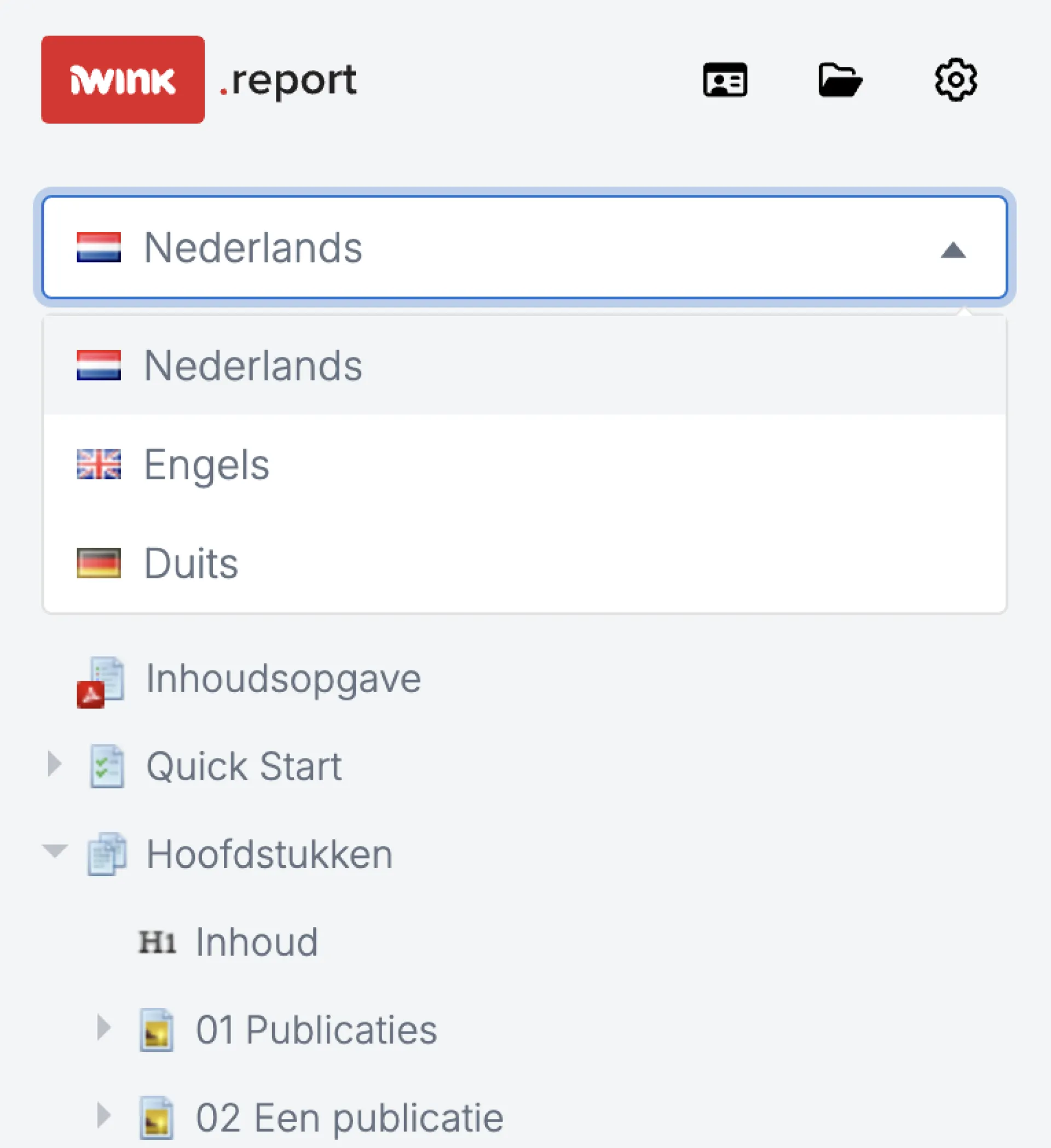
Task: Click the Quick Start checklist icon
Action: pos(107,766)
